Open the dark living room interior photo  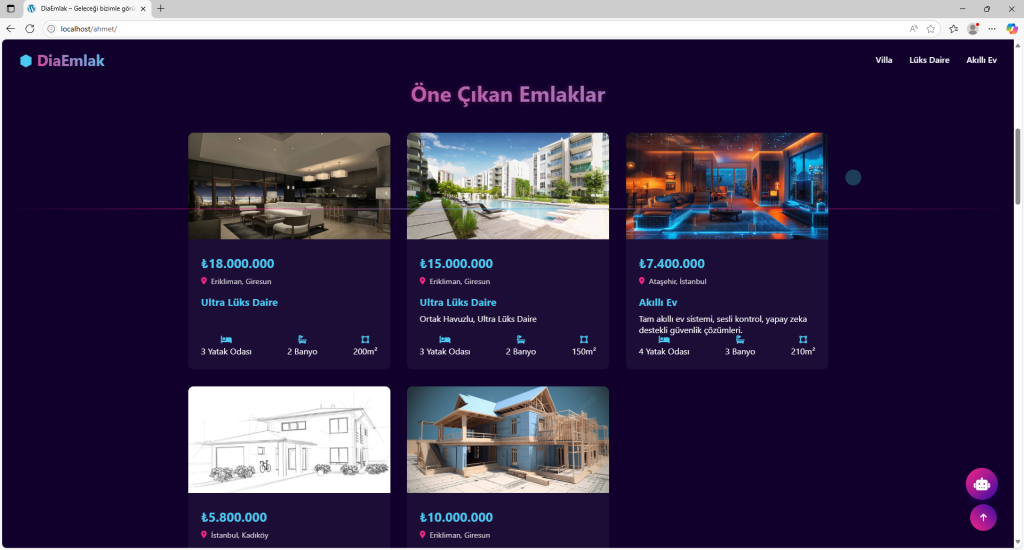pos(289,186)
